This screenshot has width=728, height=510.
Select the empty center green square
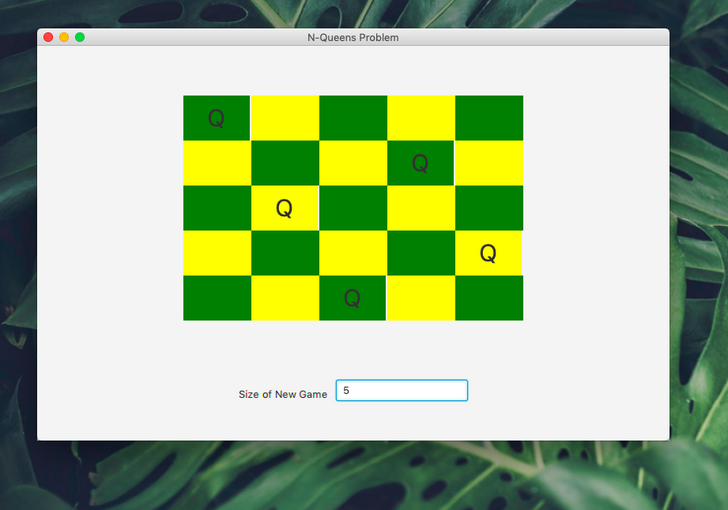pyautogui.click(x=353, y=208)
